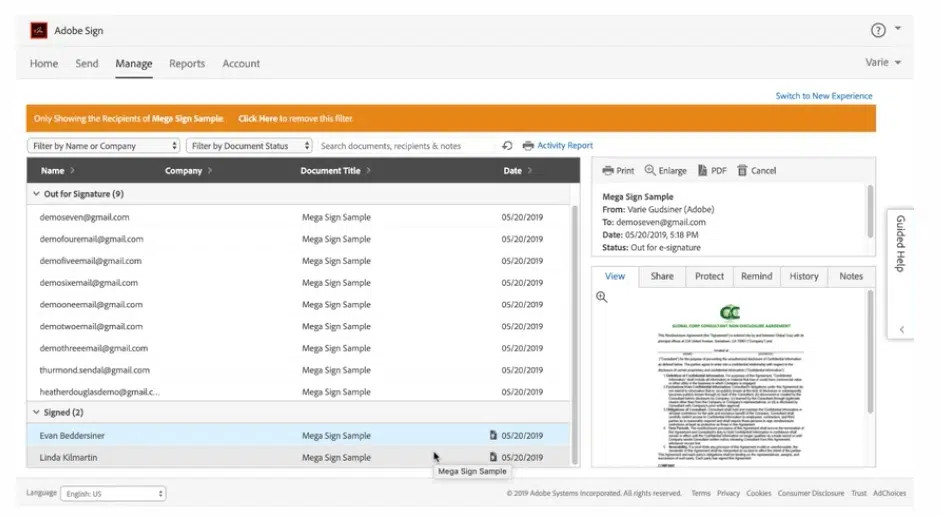Click the NDA document preview thumbnail

pos(730,384)
